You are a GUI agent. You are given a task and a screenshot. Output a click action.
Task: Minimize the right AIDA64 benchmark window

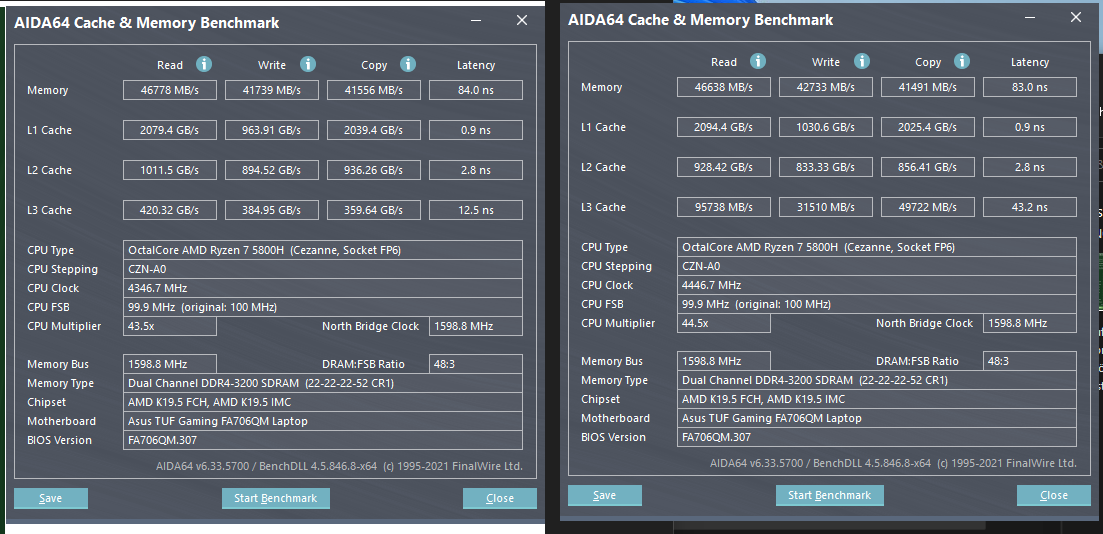click(1032, 18)
